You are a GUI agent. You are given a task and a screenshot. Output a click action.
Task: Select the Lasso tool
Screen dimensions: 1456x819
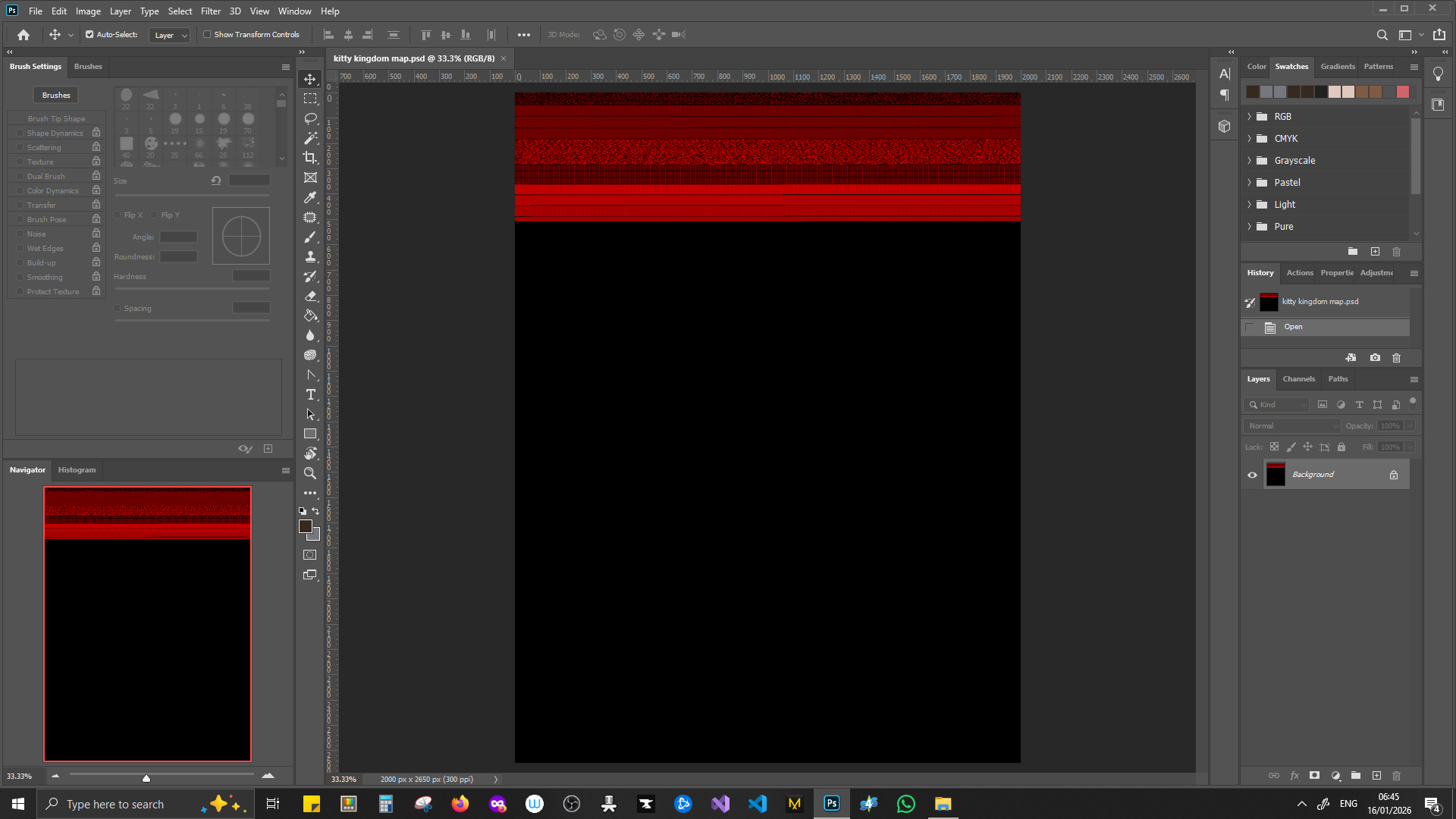click(310, 118)
